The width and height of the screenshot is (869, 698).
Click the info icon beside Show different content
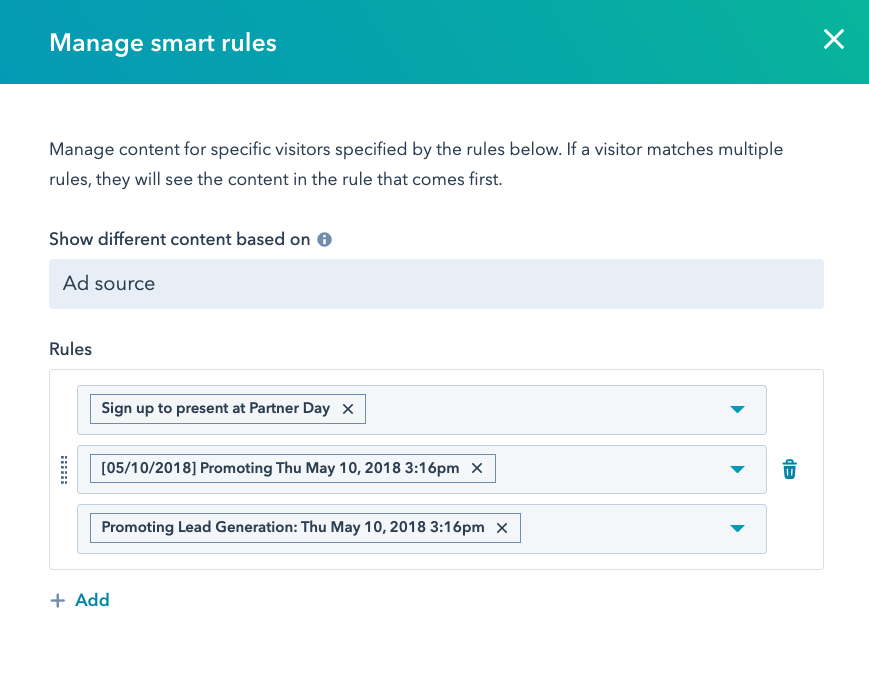[324, 240]
